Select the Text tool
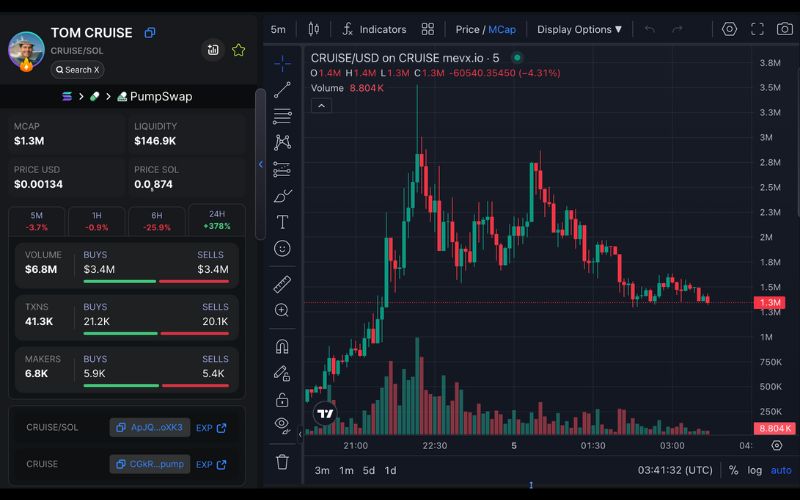The width and height of the screenshot is (800, 500). point(282,222)
